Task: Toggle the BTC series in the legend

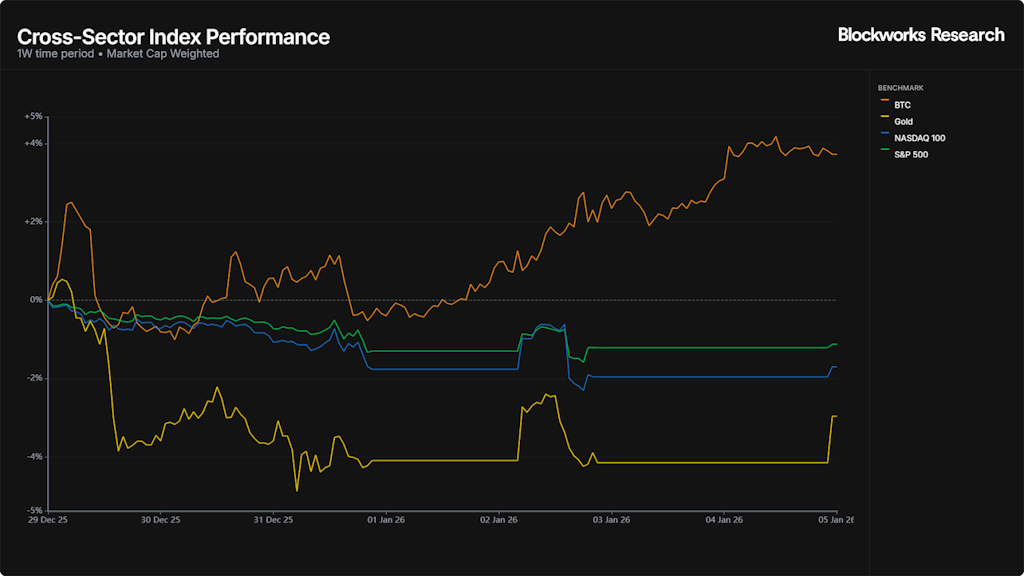Action: tap(903, 105)
